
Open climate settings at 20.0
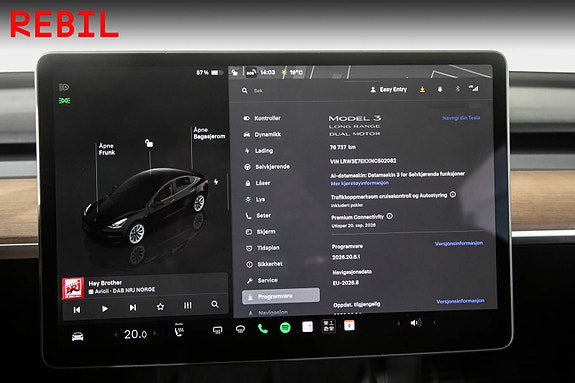point(135,334)
